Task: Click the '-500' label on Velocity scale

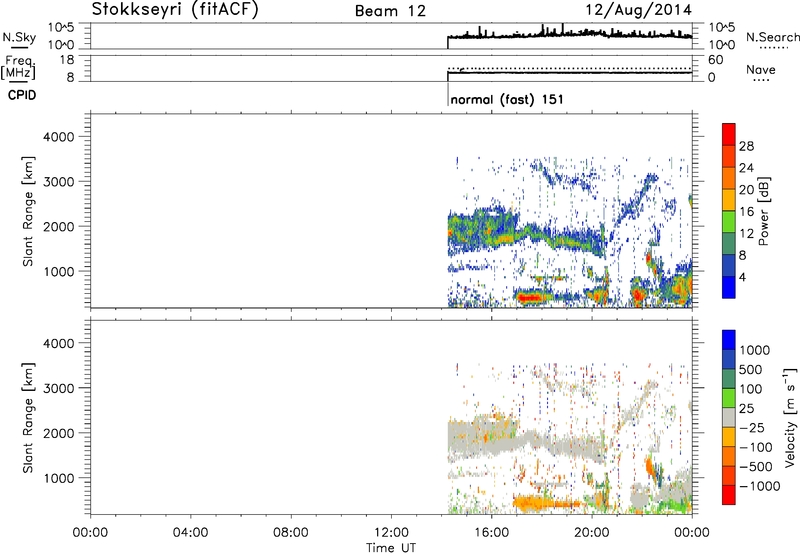Action: [x=756, y=467]
